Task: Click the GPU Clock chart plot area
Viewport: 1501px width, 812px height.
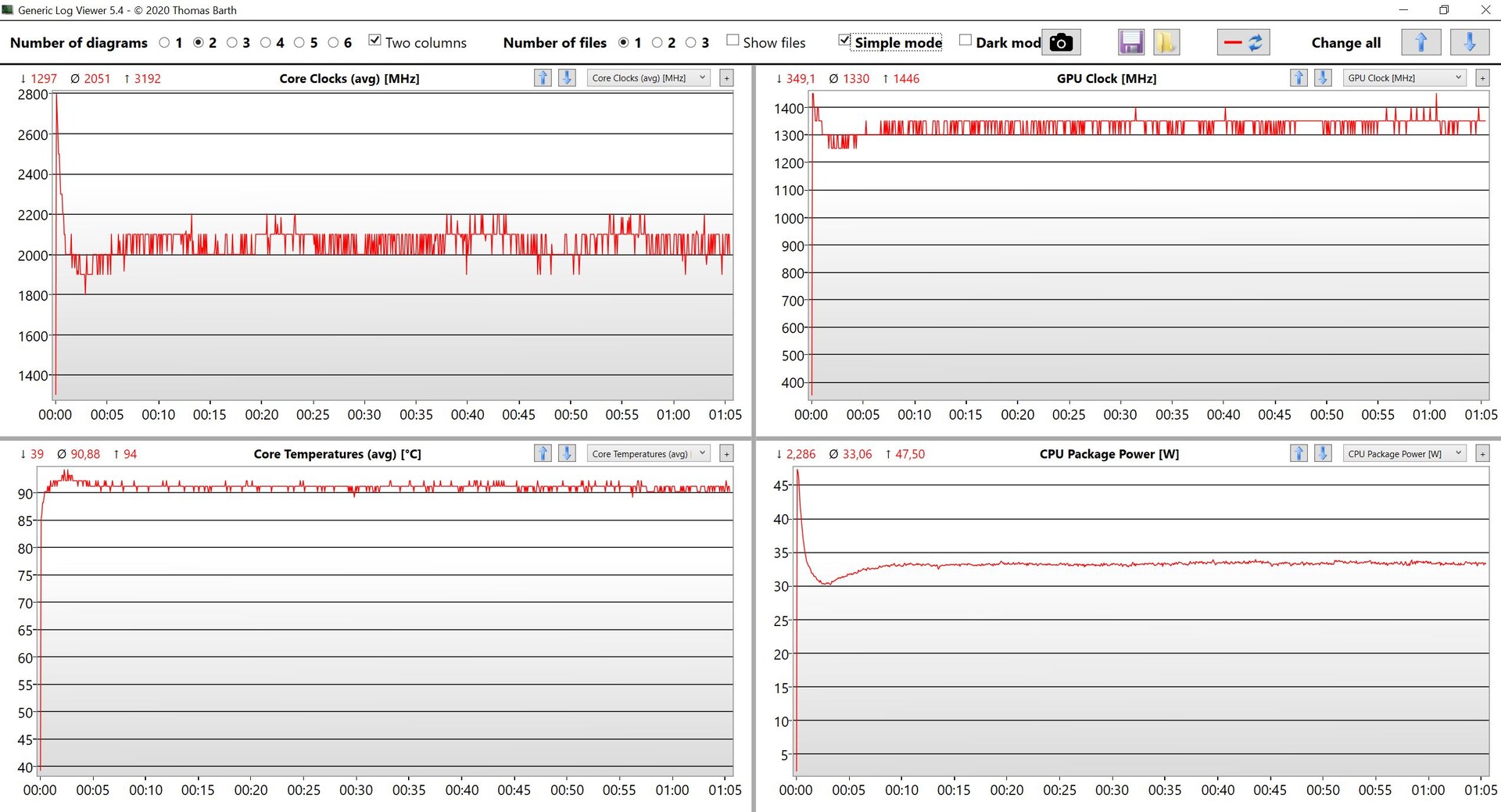Action: point(1149,245)
